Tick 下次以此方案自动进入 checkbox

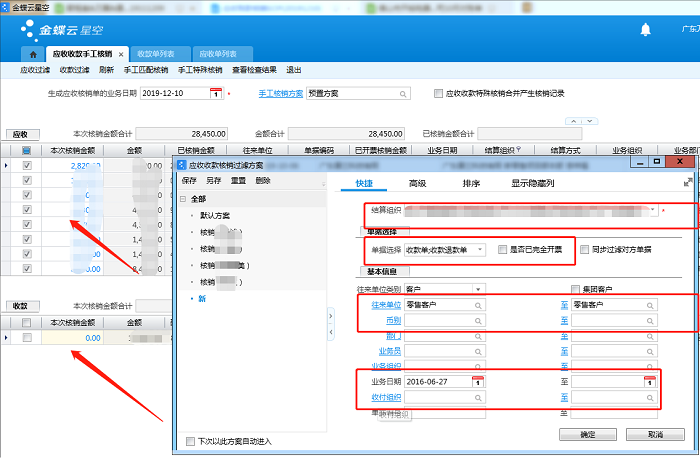[x=190, y=441]
